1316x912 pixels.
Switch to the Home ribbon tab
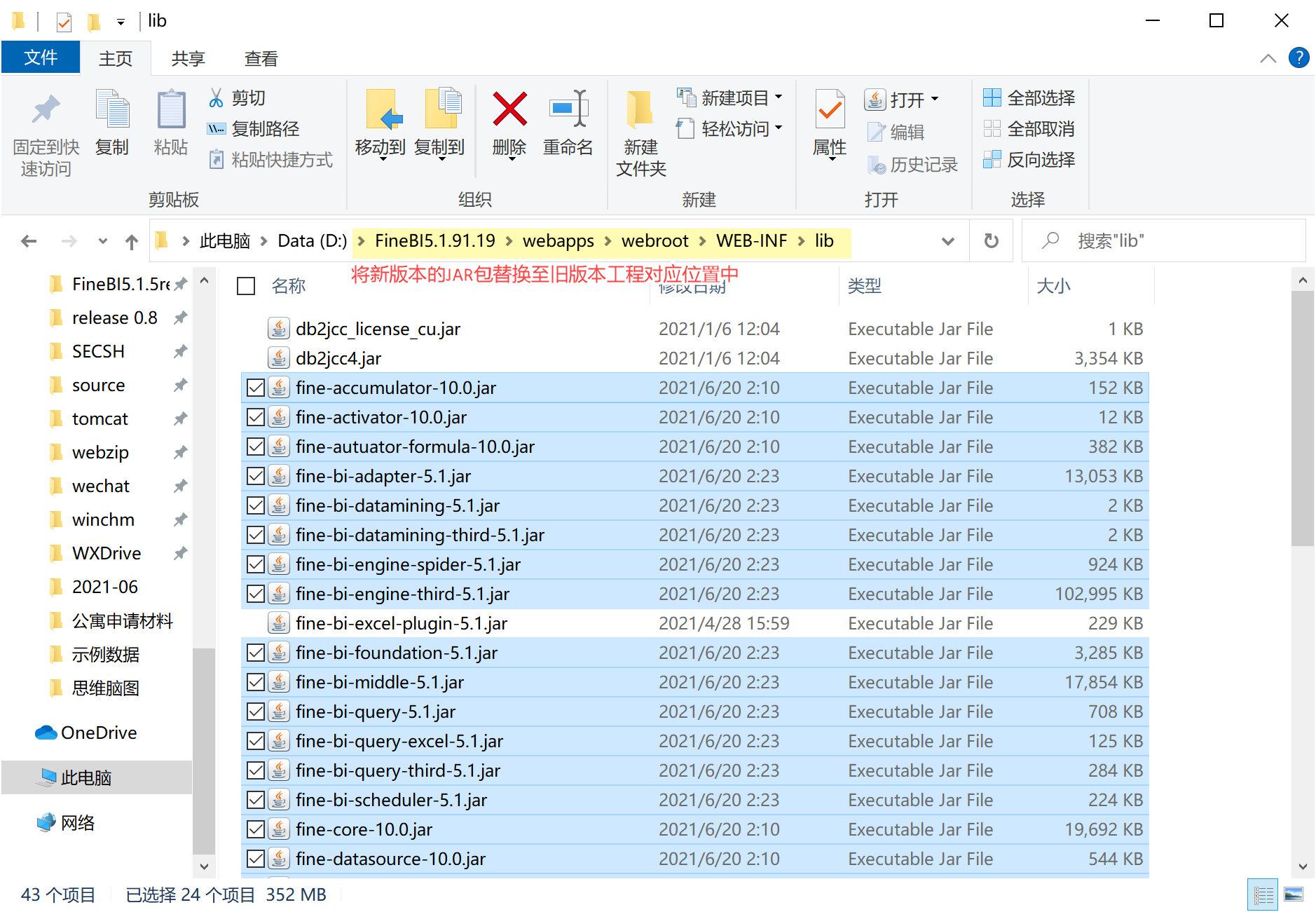116,58
